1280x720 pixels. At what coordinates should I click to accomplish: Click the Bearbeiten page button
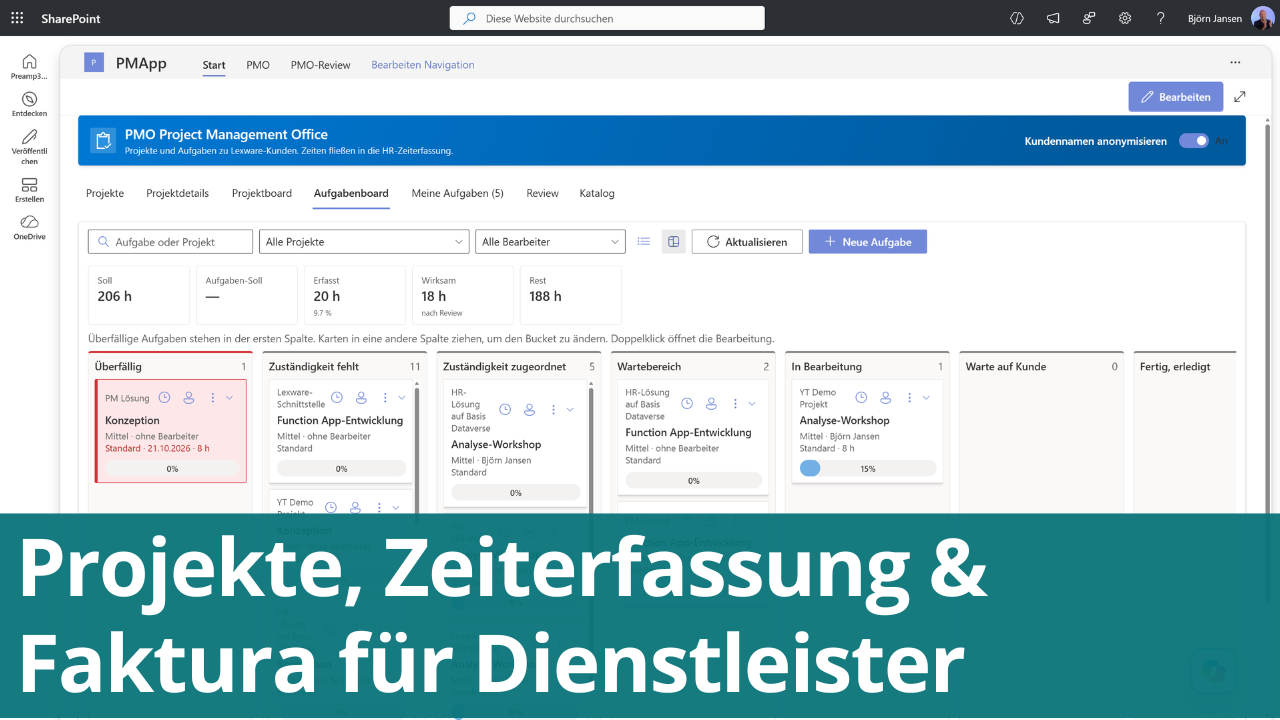(x=1175, y=97)
